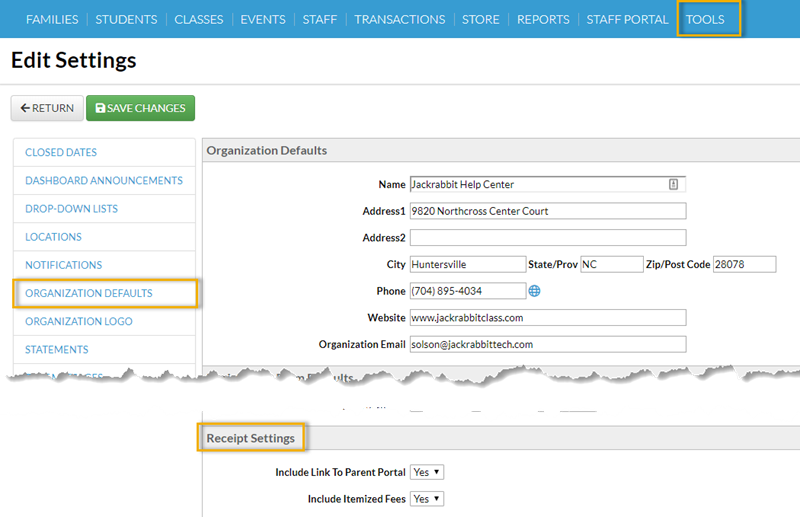Open Organization Logo settings

pos(104,321)
